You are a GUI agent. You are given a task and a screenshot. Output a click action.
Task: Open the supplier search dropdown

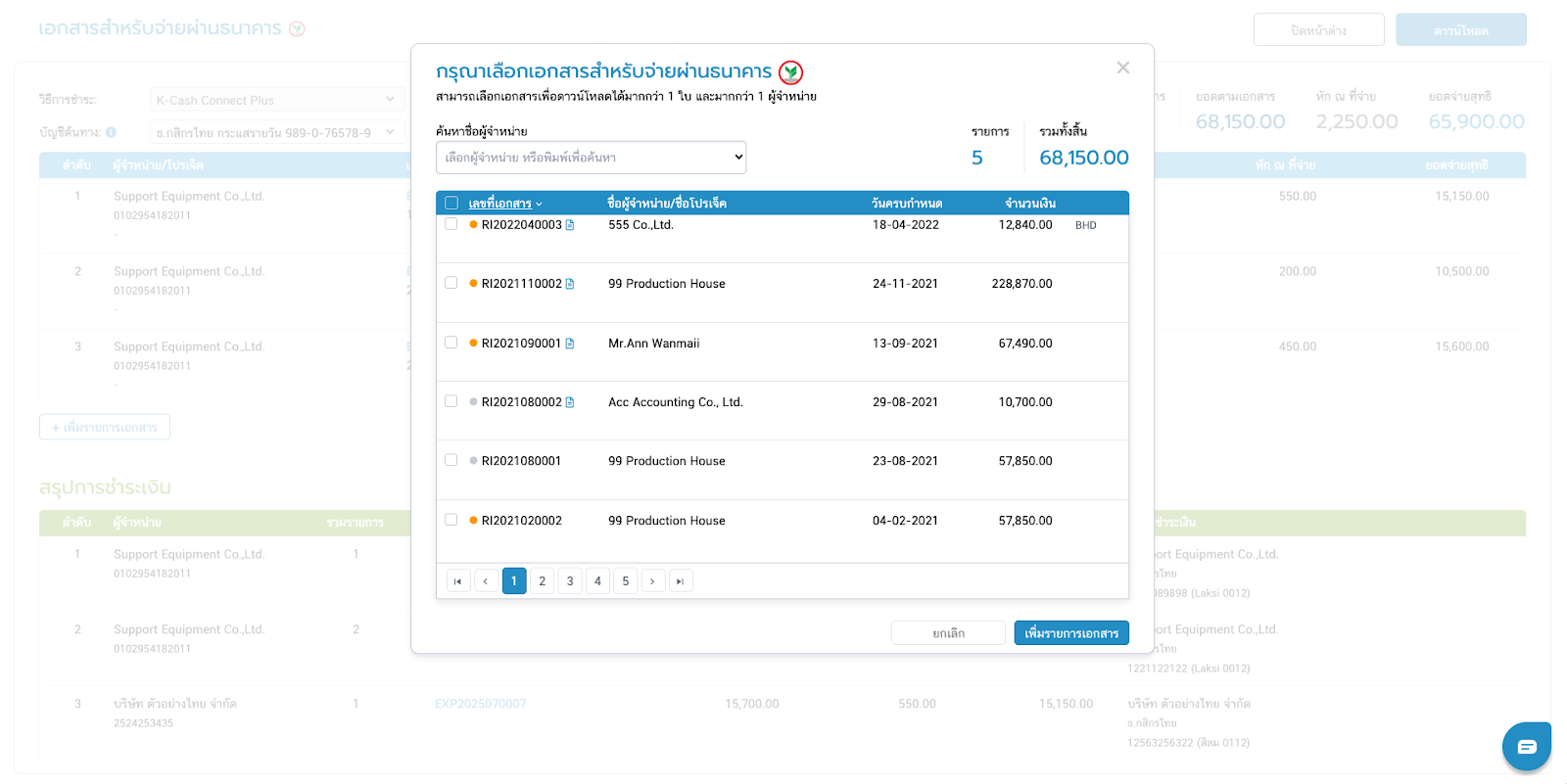(x=591, y=158)
